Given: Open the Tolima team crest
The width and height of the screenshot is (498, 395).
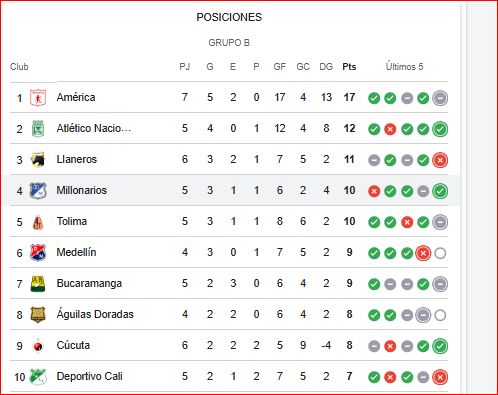Looking at the screenshot, I should click(38, 221).
